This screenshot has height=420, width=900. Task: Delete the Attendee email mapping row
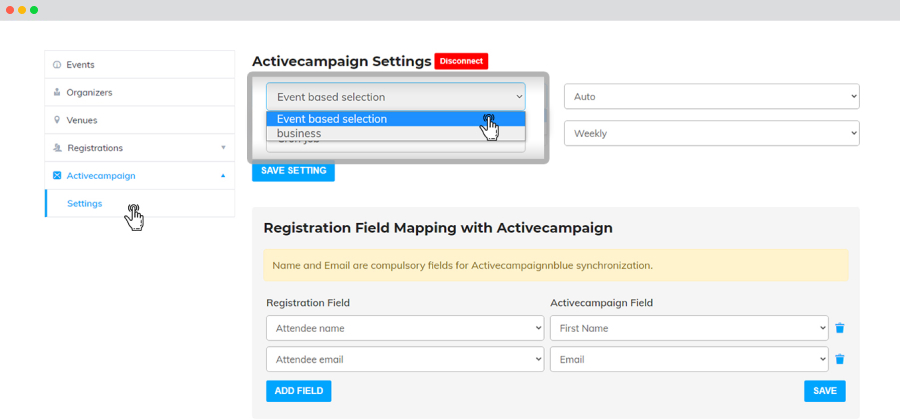840,359
